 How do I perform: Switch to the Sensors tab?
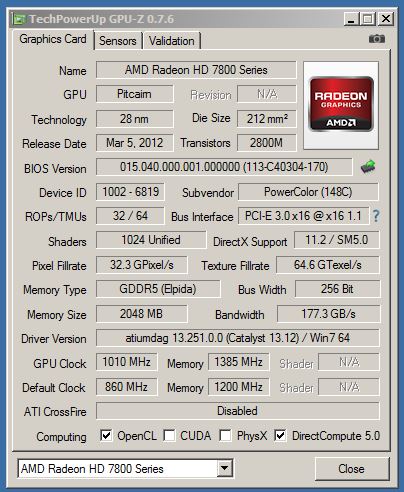118,41
